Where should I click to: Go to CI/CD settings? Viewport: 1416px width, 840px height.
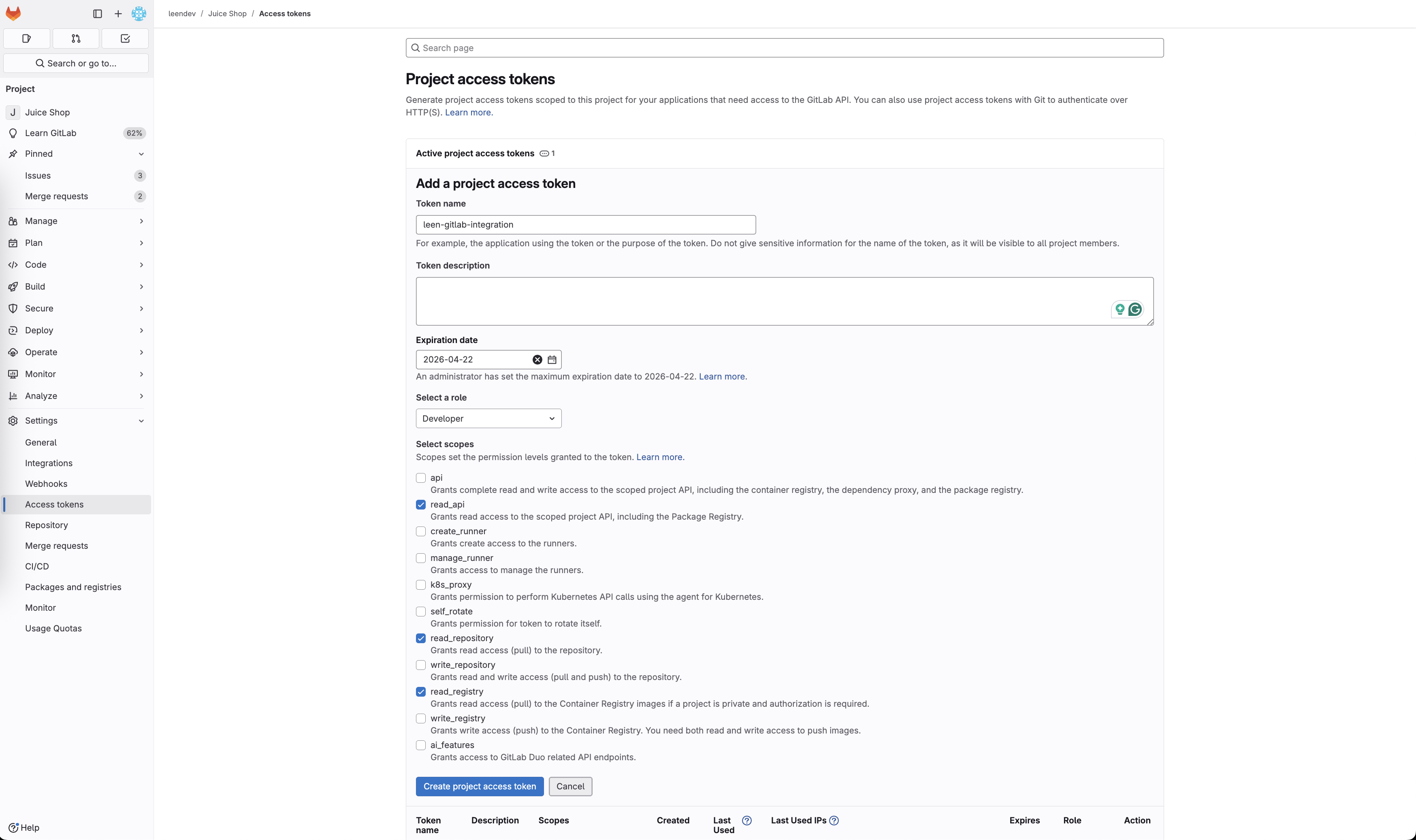click(37, 566)
